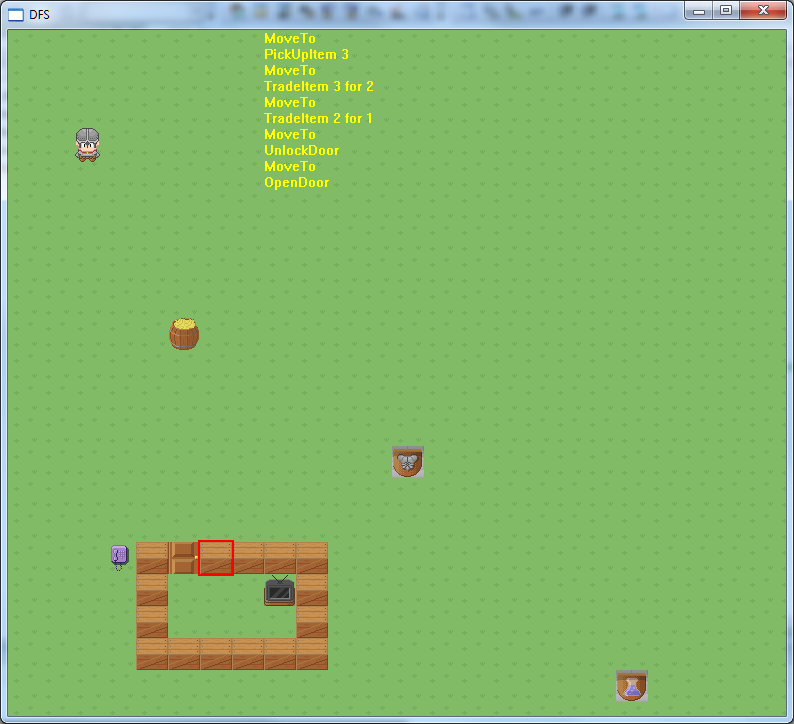Viewport: 794px width, 724px height.
Task: Select the purple payphone item
Action: click(119, 557)
